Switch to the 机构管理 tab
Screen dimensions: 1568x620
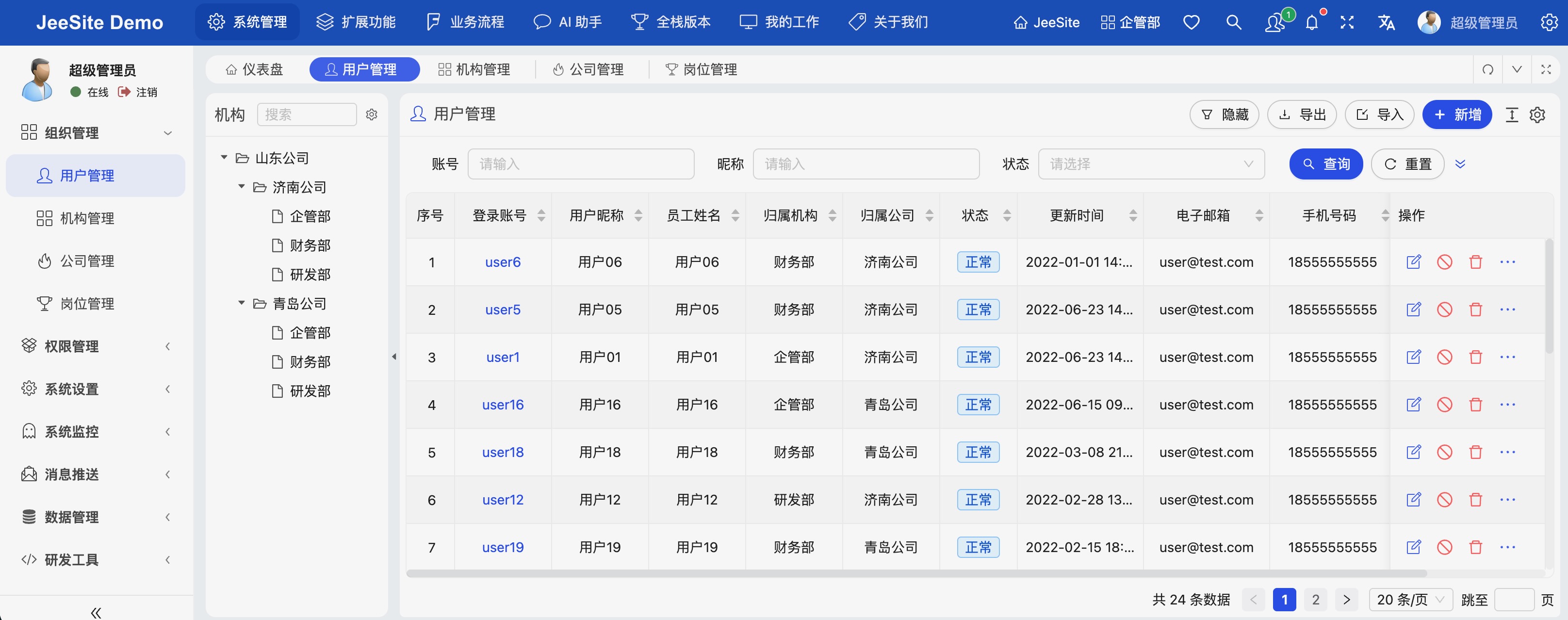point(474,69)
